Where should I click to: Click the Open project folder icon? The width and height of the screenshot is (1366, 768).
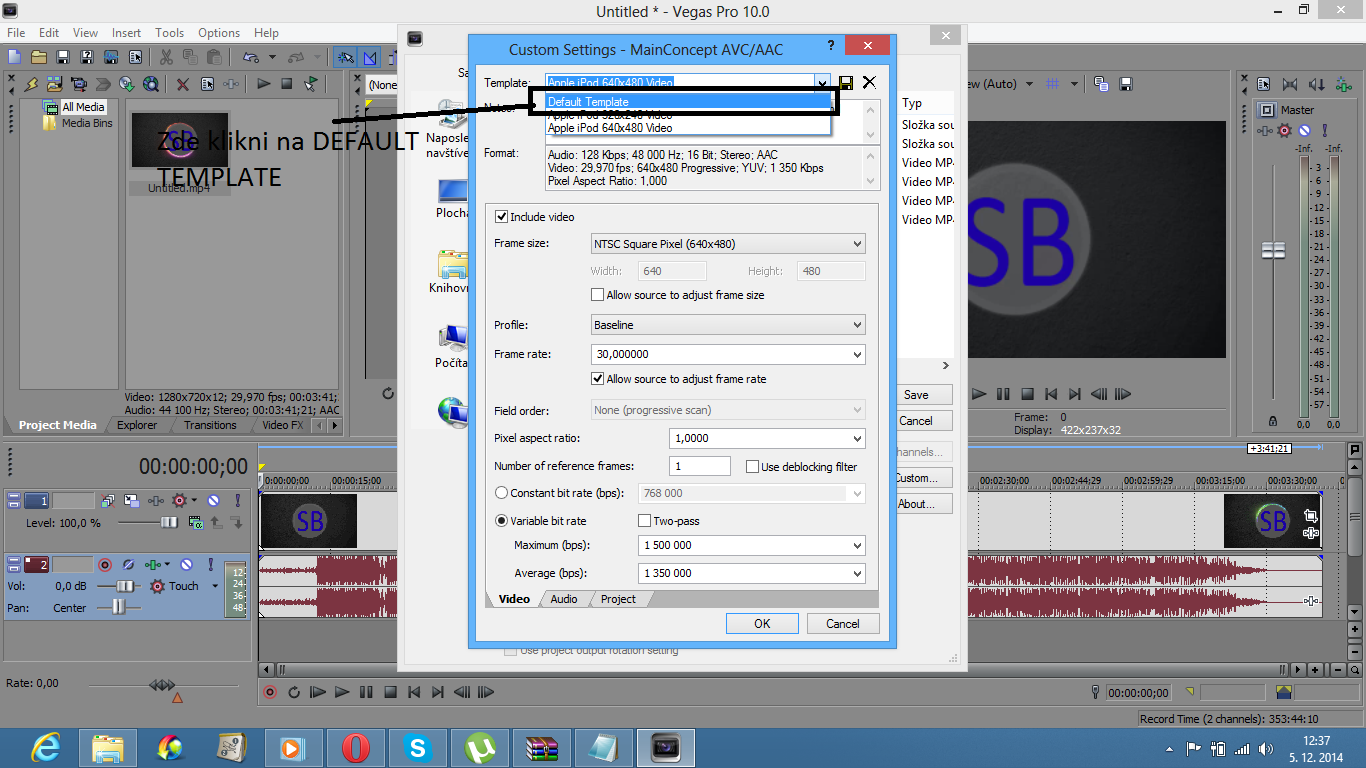39,57
